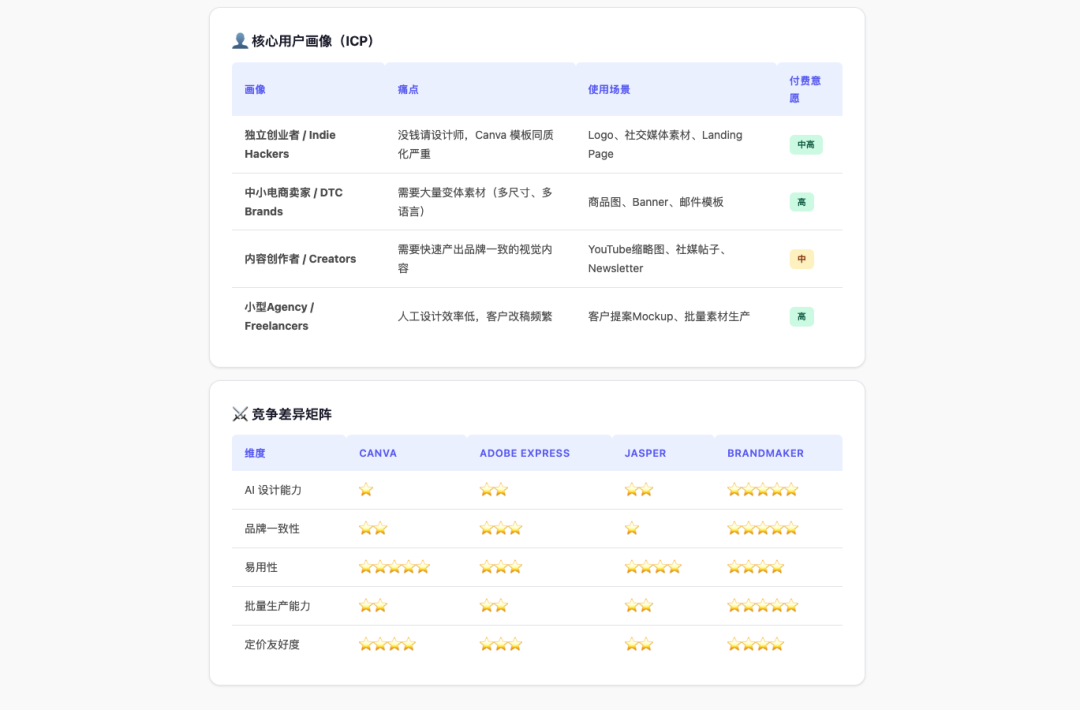The width and height of the screenshot is (1080, 710).
Task: Click Adobe Express stars for 批量生产能力
Action: [494, 605]
